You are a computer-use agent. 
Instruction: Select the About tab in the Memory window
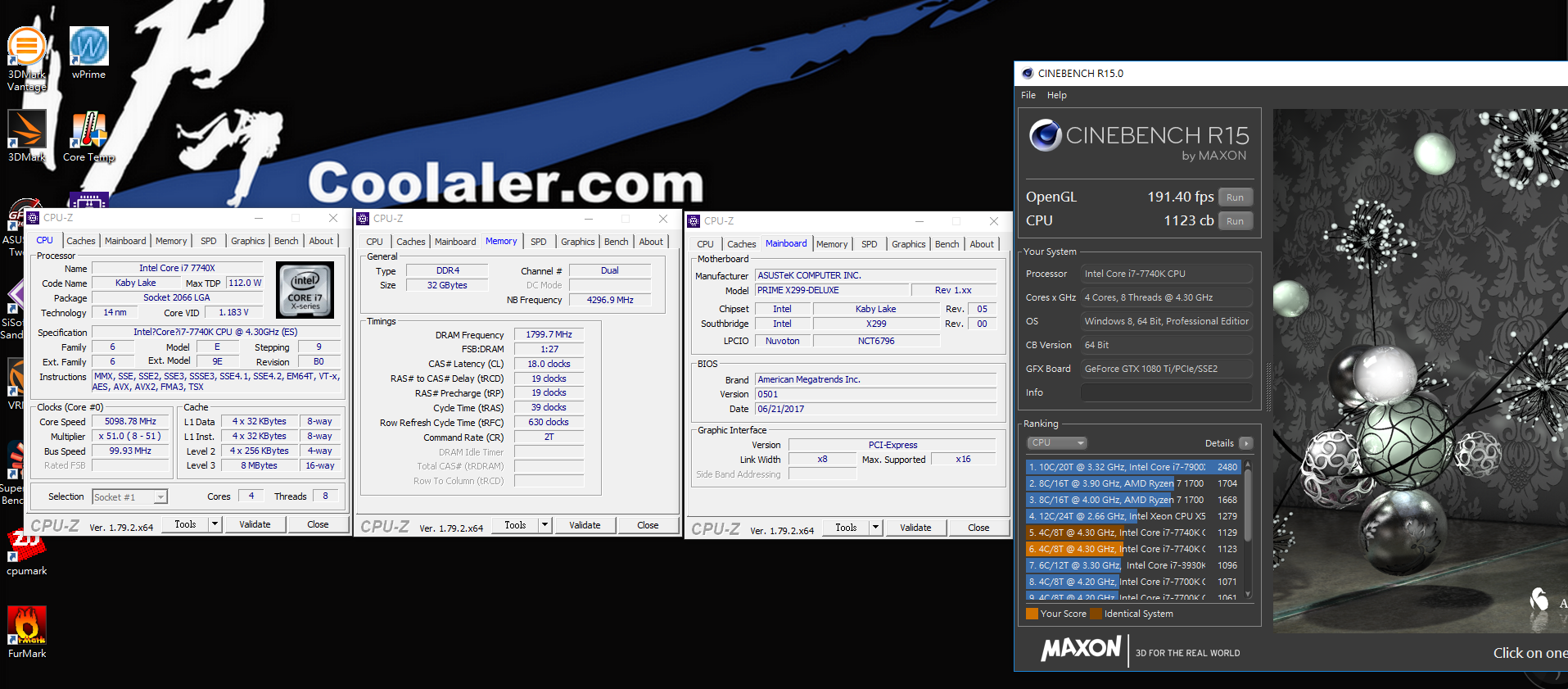[651, 242]
